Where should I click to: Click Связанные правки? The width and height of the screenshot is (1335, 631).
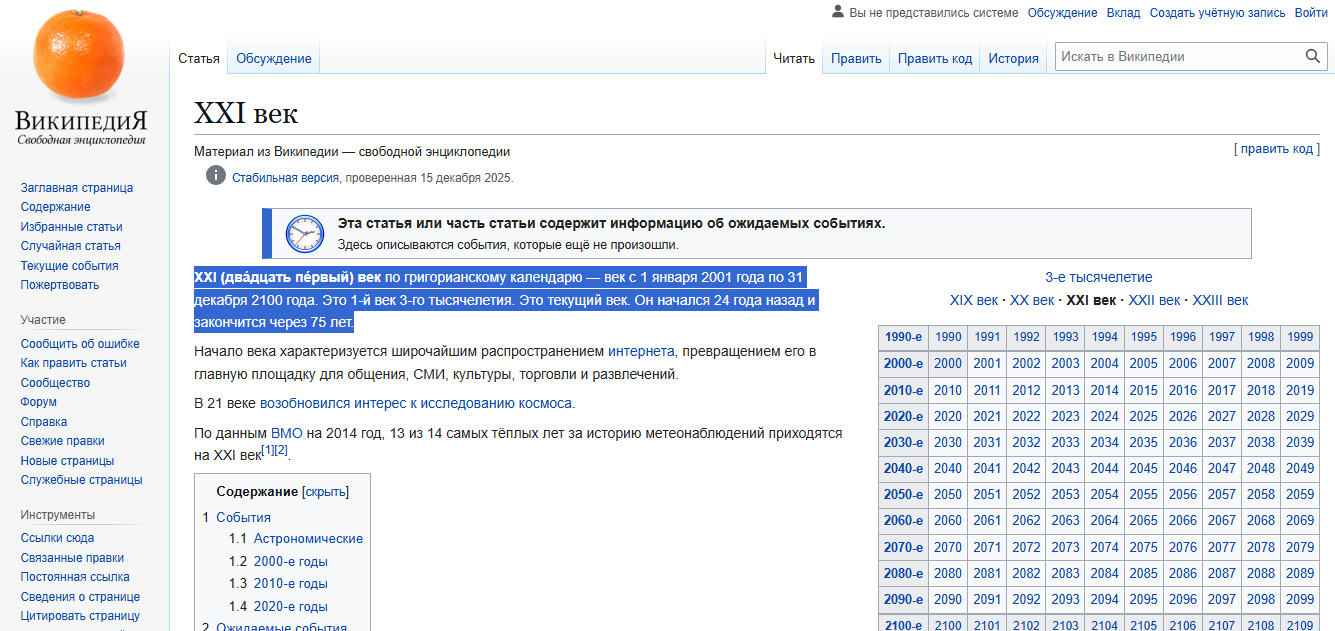coord(73,558)
